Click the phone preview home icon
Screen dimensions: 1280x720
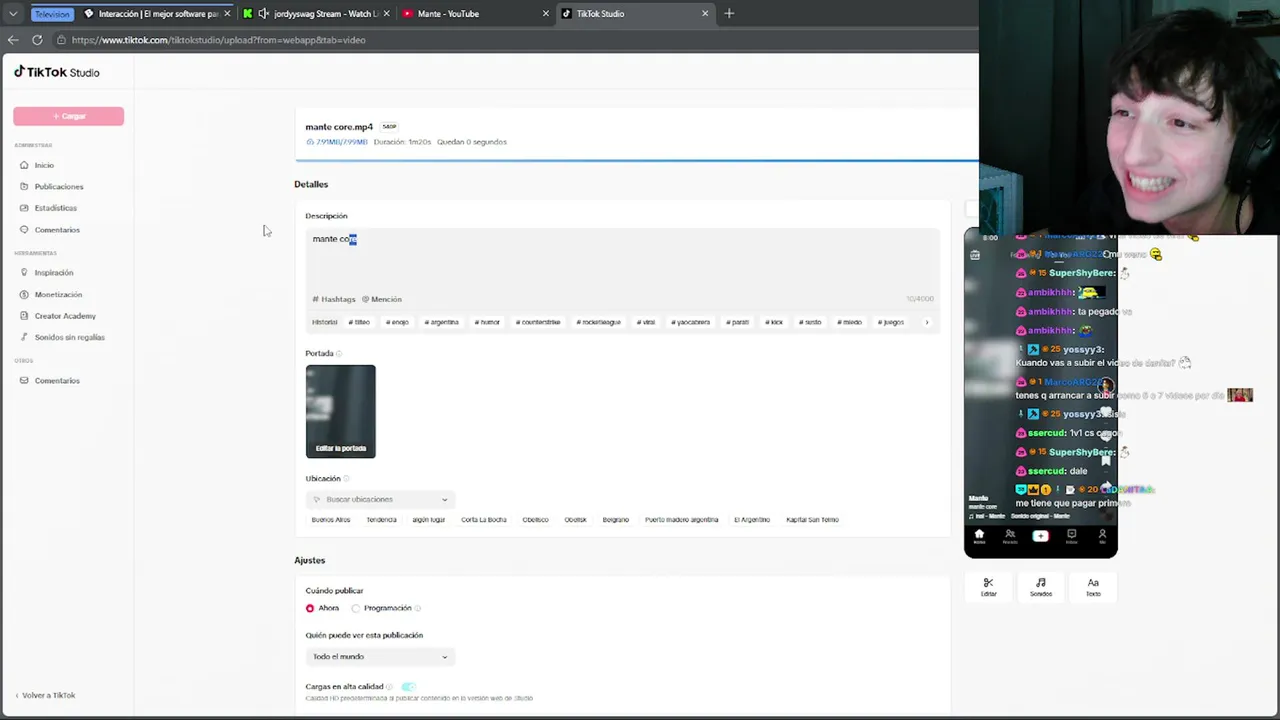click(x=979, y=536)
